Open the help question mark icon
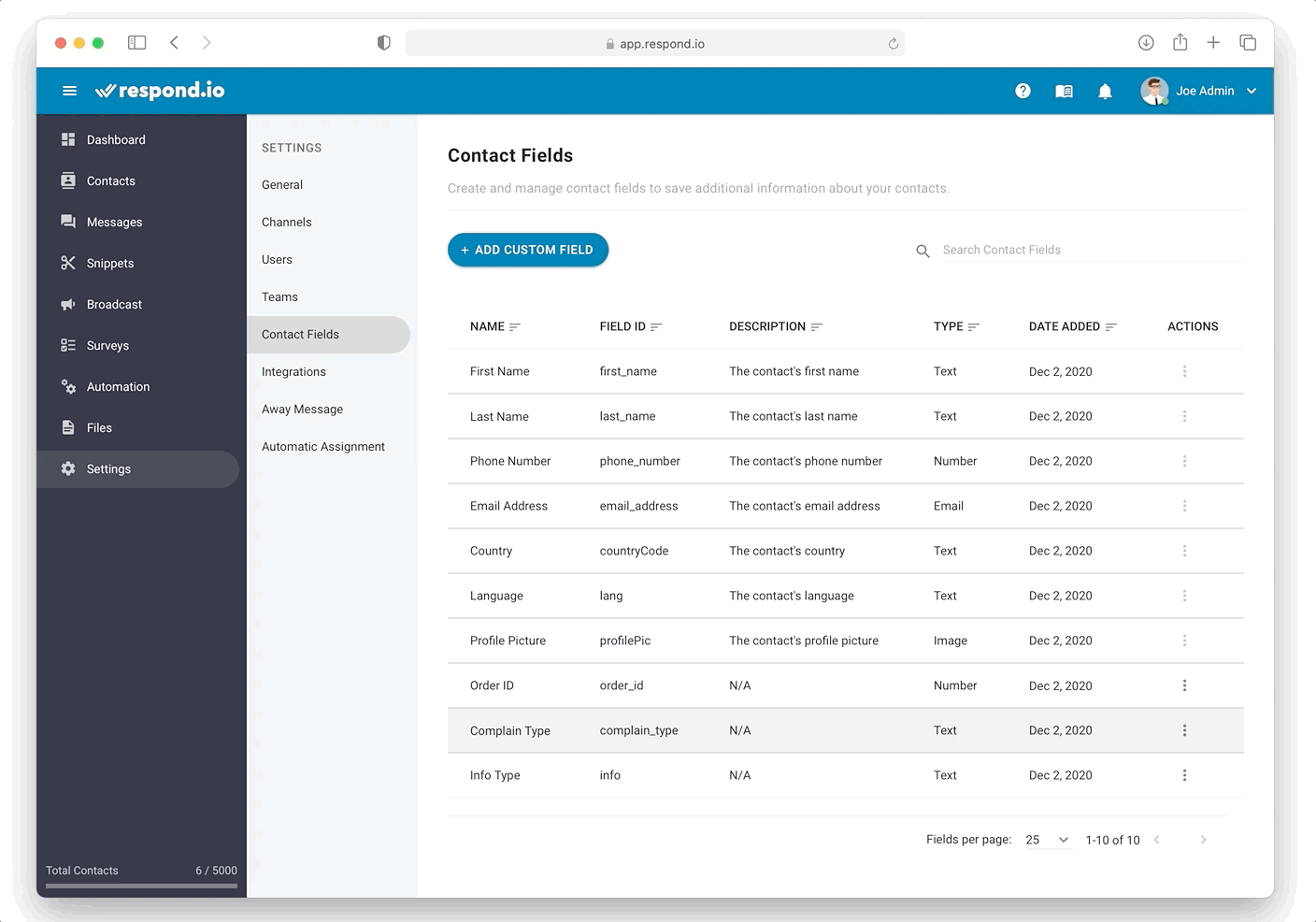This screenshot has height=922, width=1316. (x=1023, y=91)
